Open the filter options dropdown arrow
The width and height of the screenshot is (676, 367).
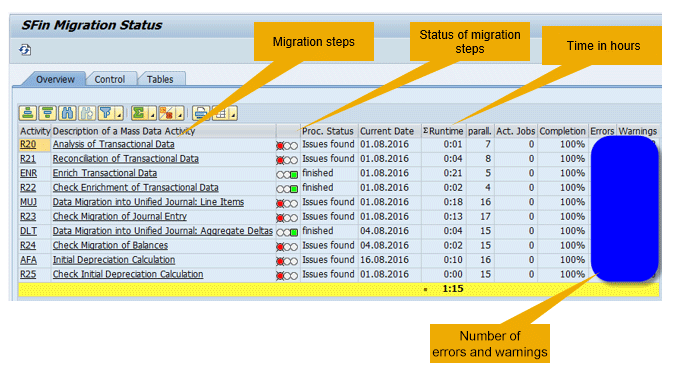pos(119,114)
